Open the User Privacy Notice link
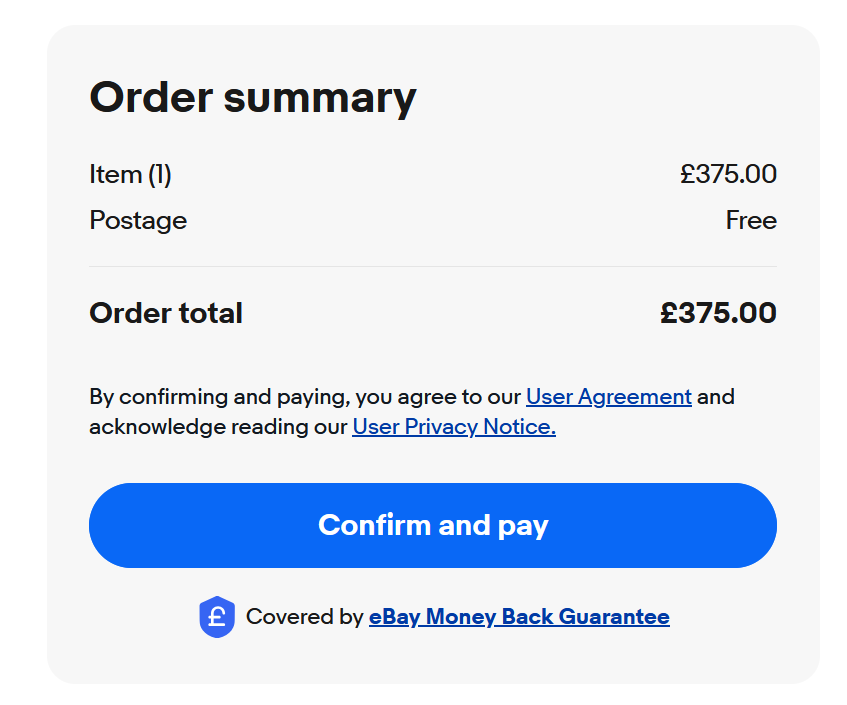The width and height of the screenshot is (847, 705). click(x=453, y=427)
